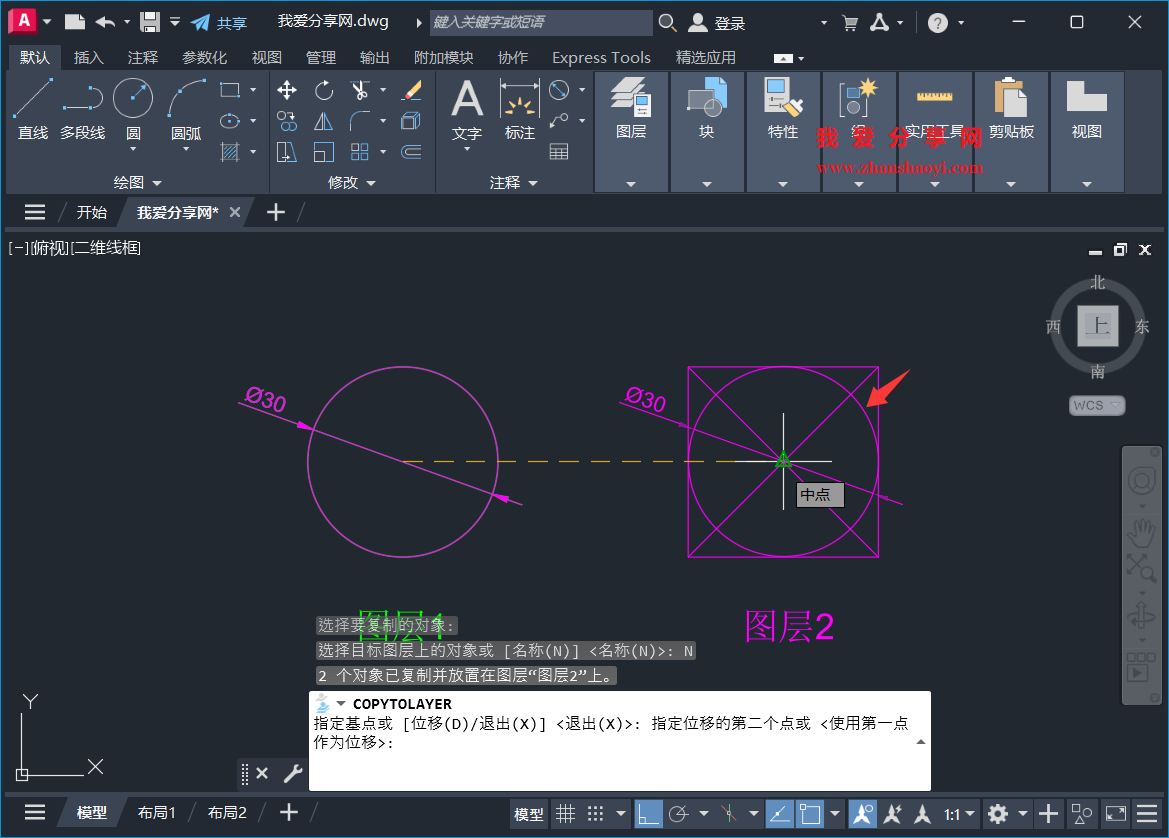
Task: Expand the Modify (修改) panel dropdown
Action: 352,183
